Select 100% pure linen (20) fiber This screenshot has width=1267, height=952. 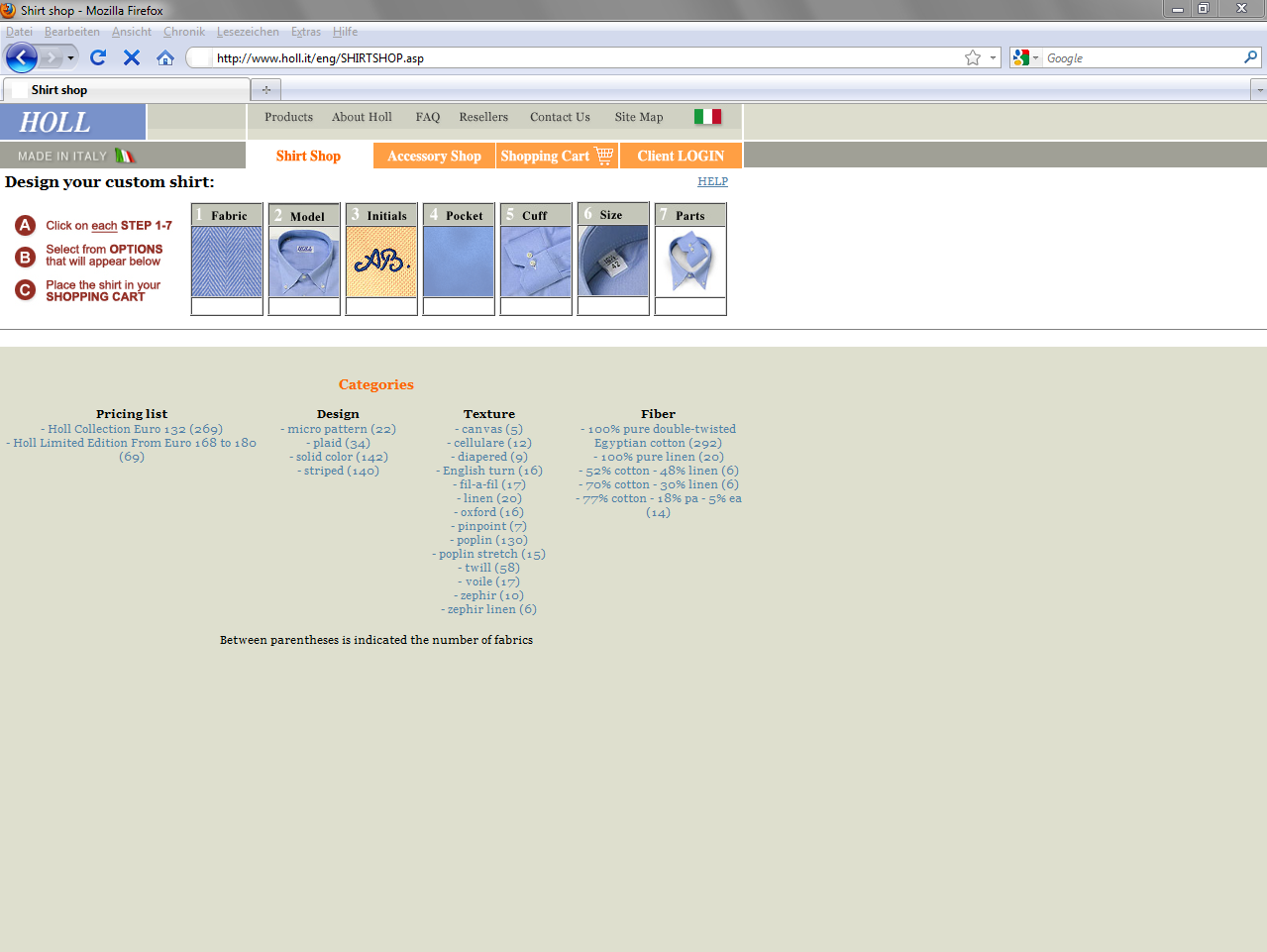coord(658,457)
